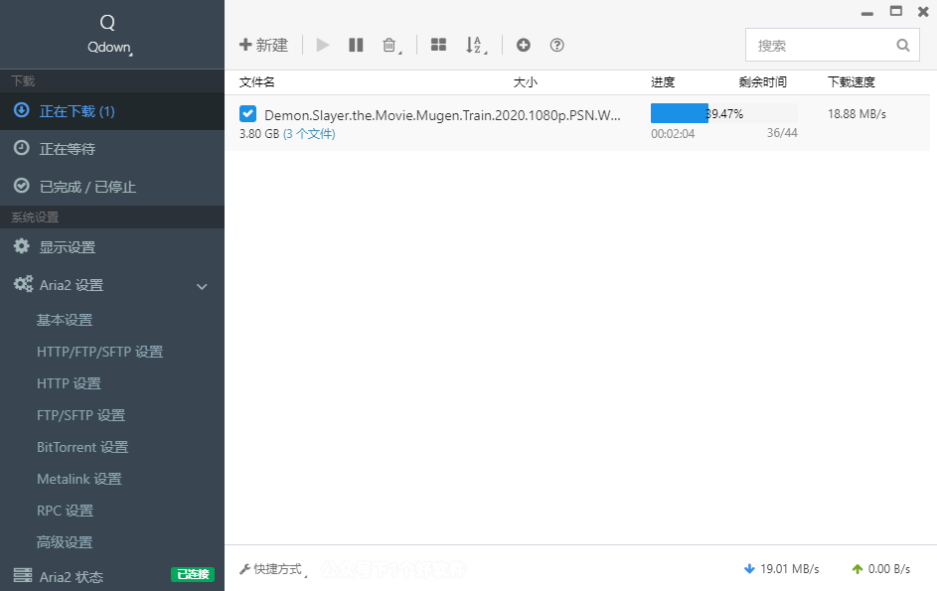Open FTP/SFTP 设置 page
The height and width of the screenshot is (591, 937).
81,415
